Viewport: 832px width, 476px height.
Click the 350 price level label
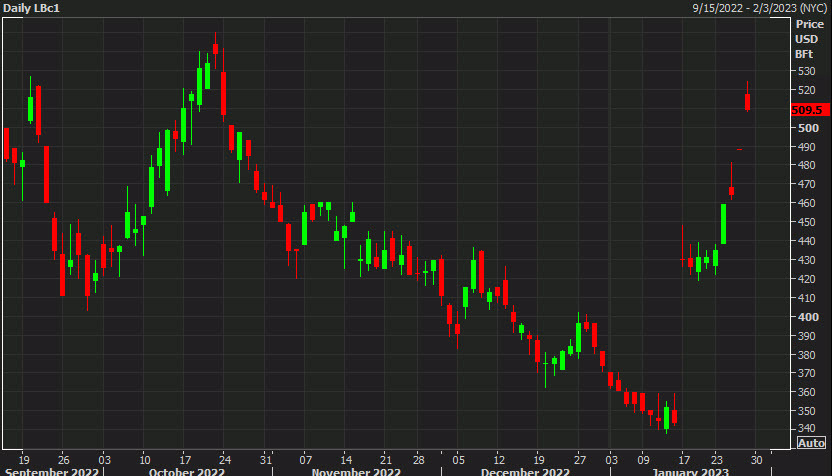[806, 411]
